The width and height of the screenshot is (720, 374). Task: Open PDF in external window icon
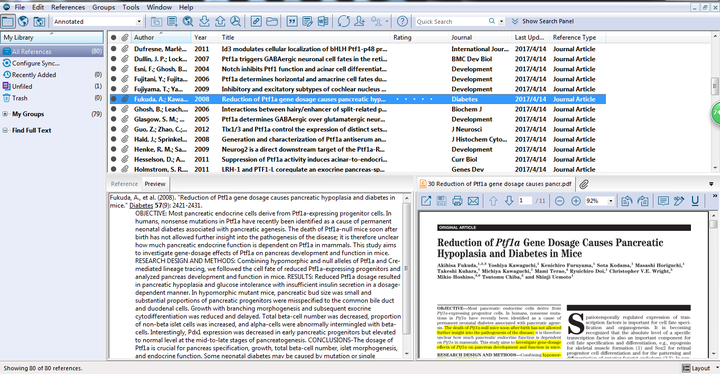click(x=426, y=201)
